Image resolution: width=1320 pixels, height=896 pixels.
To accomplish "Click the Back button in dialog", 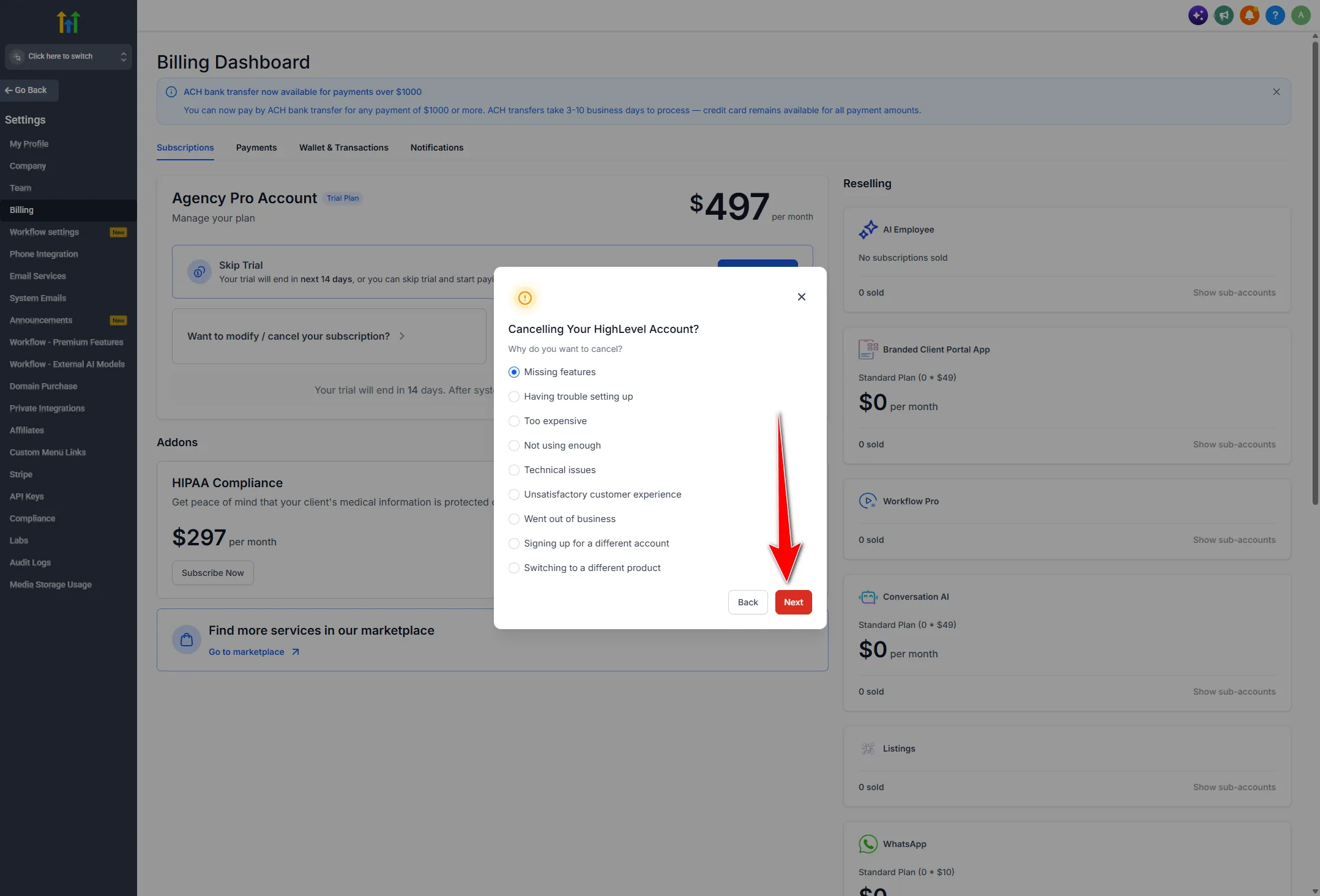I will pyautogui.click(x=748, y=602).
